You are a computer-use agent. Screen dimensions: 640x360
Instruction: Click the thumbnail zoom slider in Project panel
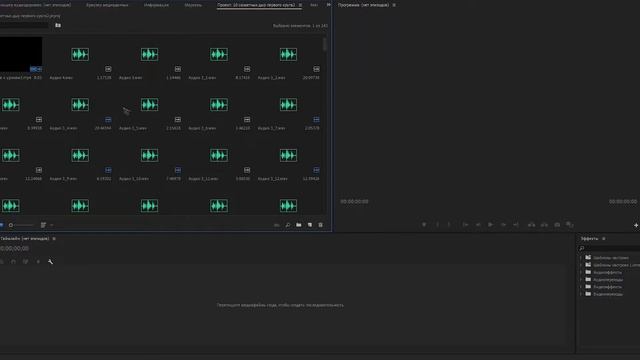(x=21, y=225)
